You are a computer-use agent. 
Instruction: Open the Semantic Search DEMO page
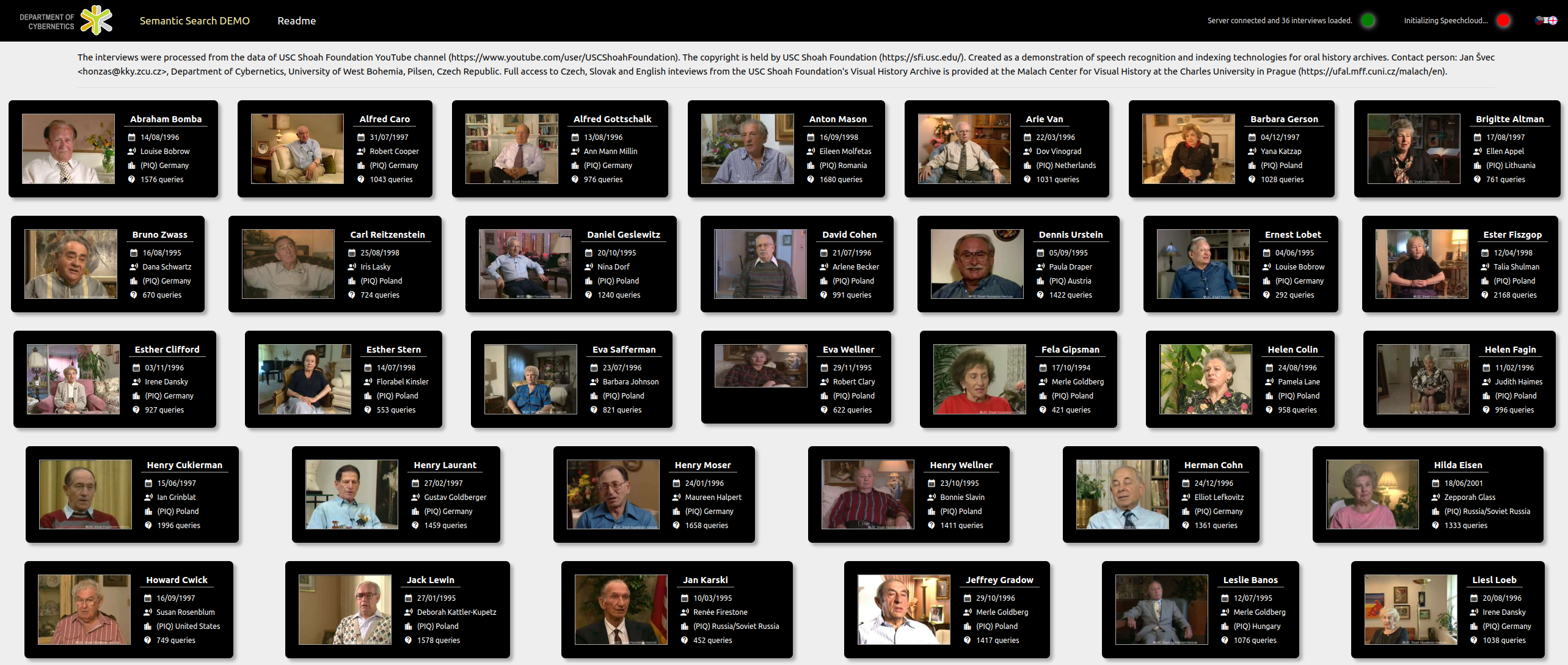point(195,21)
